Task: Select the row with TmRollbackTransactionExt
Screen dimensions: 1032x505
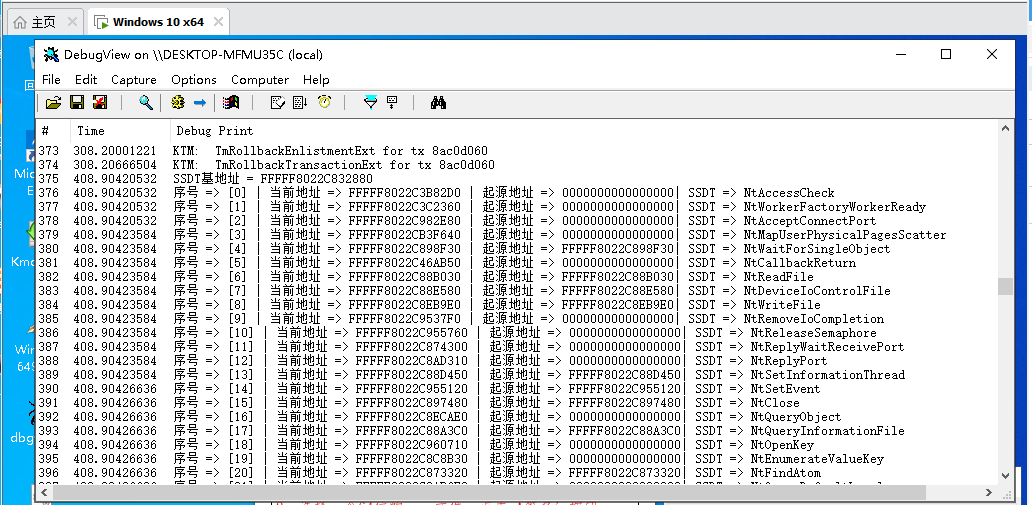Action: [517, 165]
